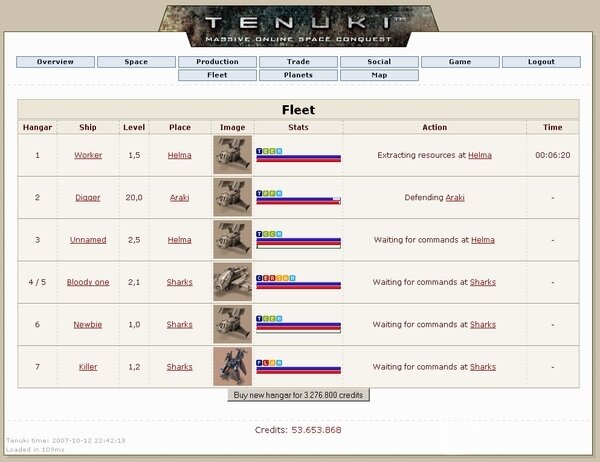Open Sharks in Killer's Place column
This screenshot has width=600, height=462.
point(179,367)
